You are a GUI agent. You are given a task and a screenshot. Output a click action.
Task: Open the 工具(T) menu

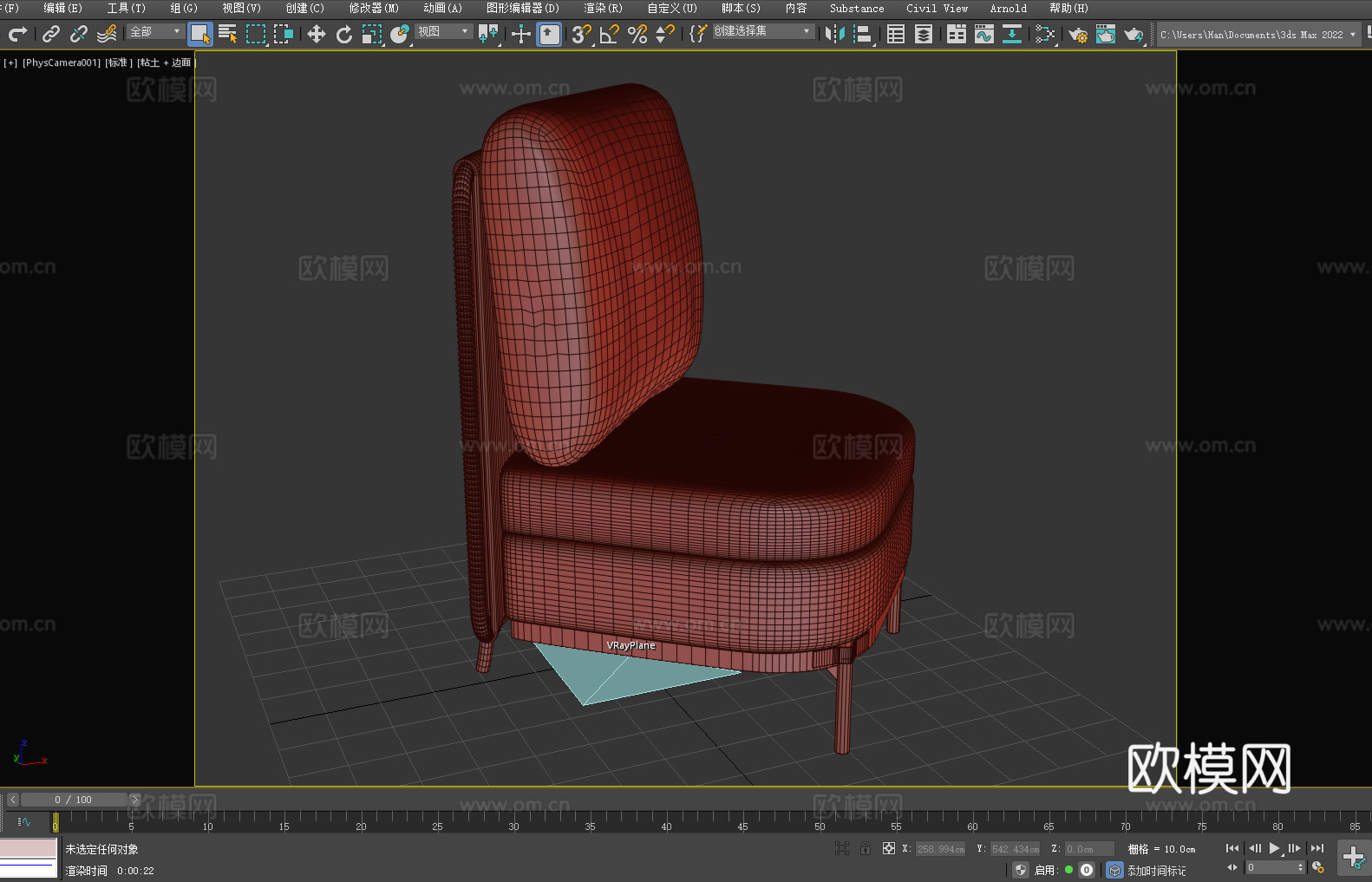click(x=126, y=8)
